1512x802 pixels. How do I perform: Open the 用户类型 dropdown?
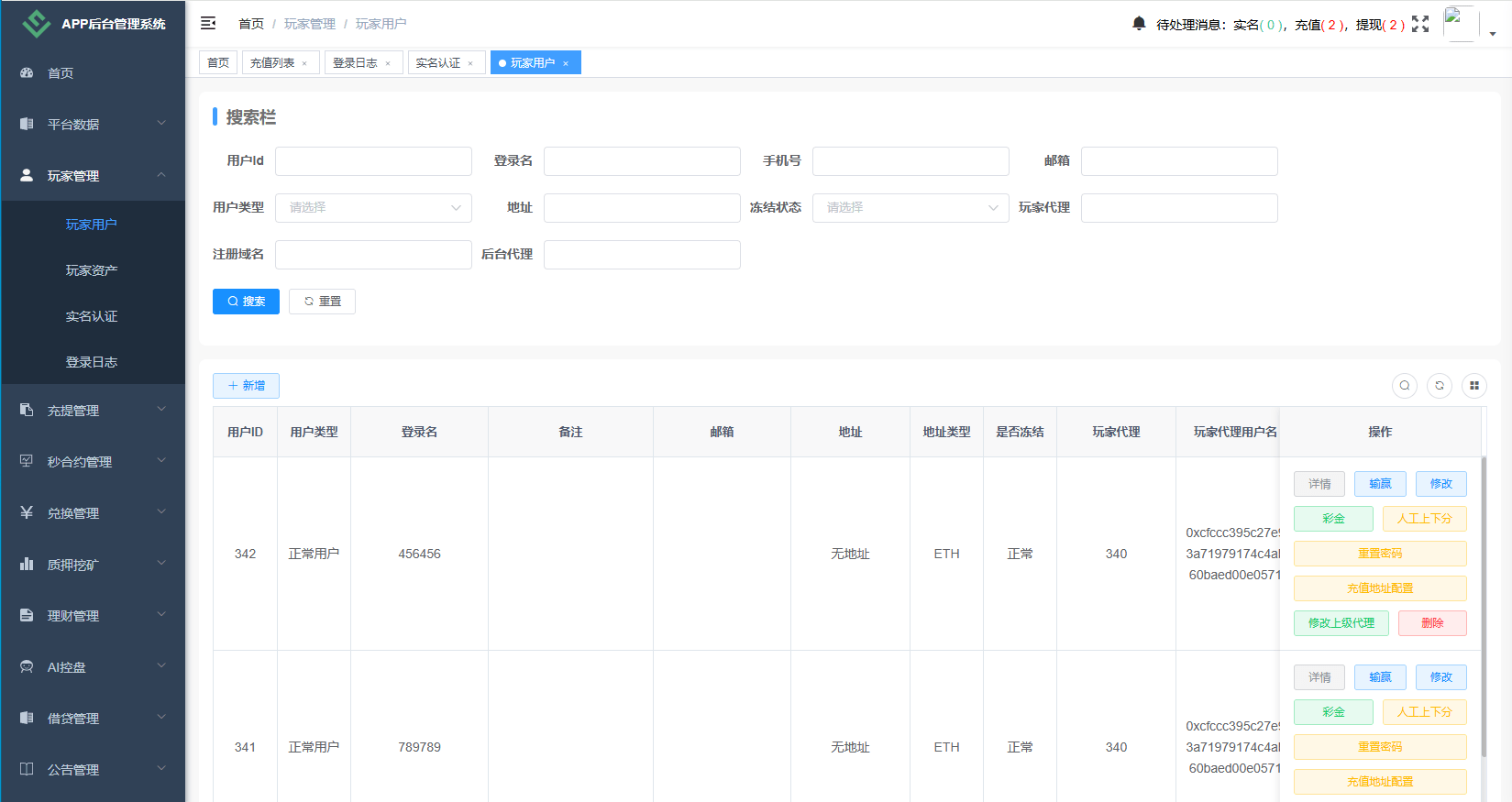point(373,208)
